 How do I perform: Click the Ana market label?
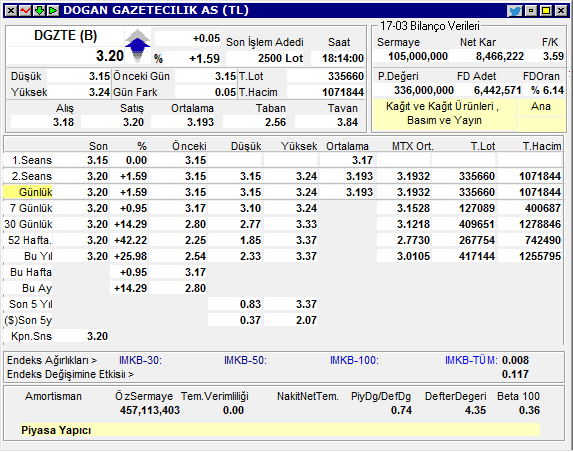tap(540, 106)
